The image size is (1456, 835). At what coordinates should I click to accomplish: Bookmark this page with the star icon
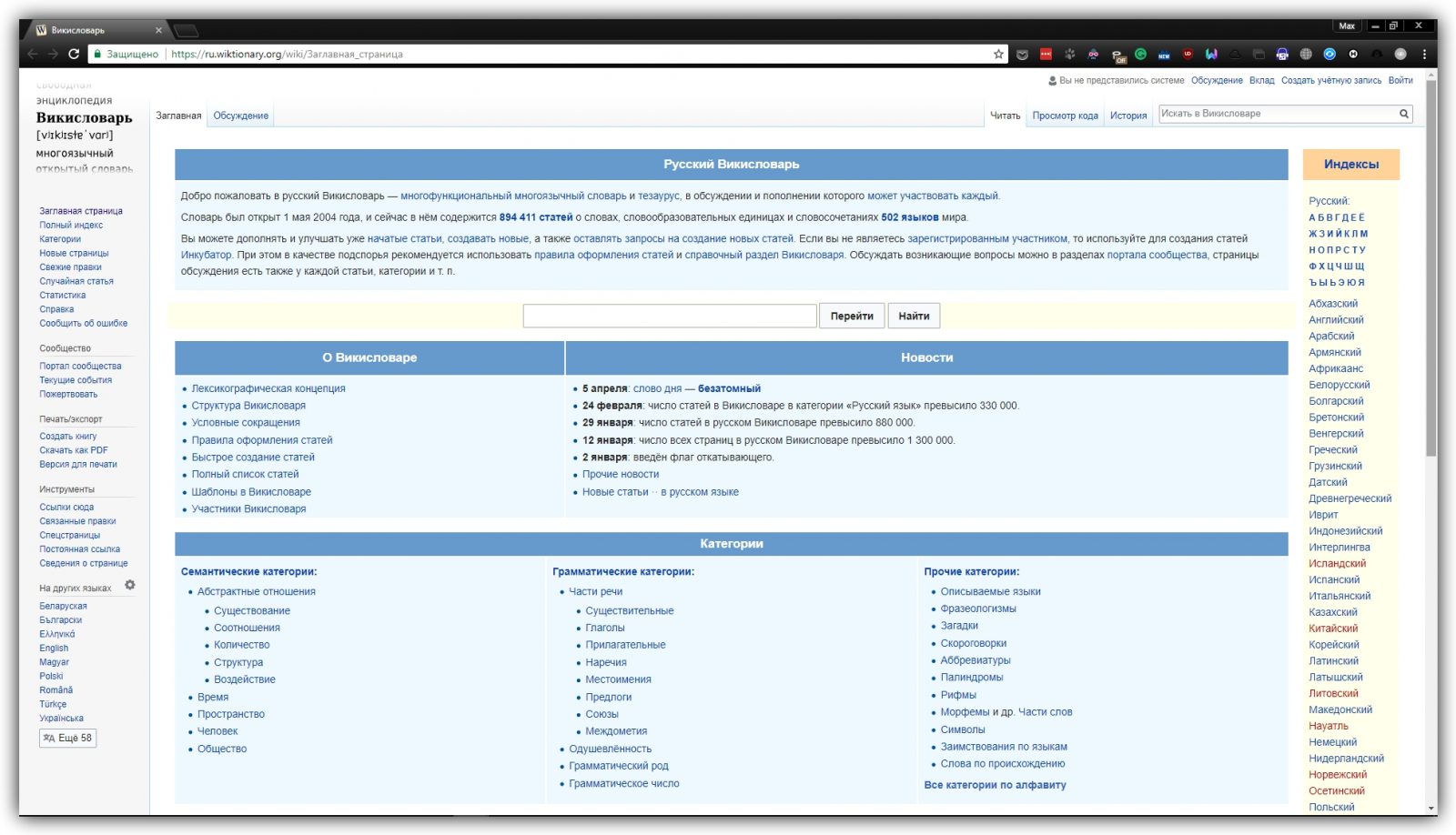coord(998,54)
